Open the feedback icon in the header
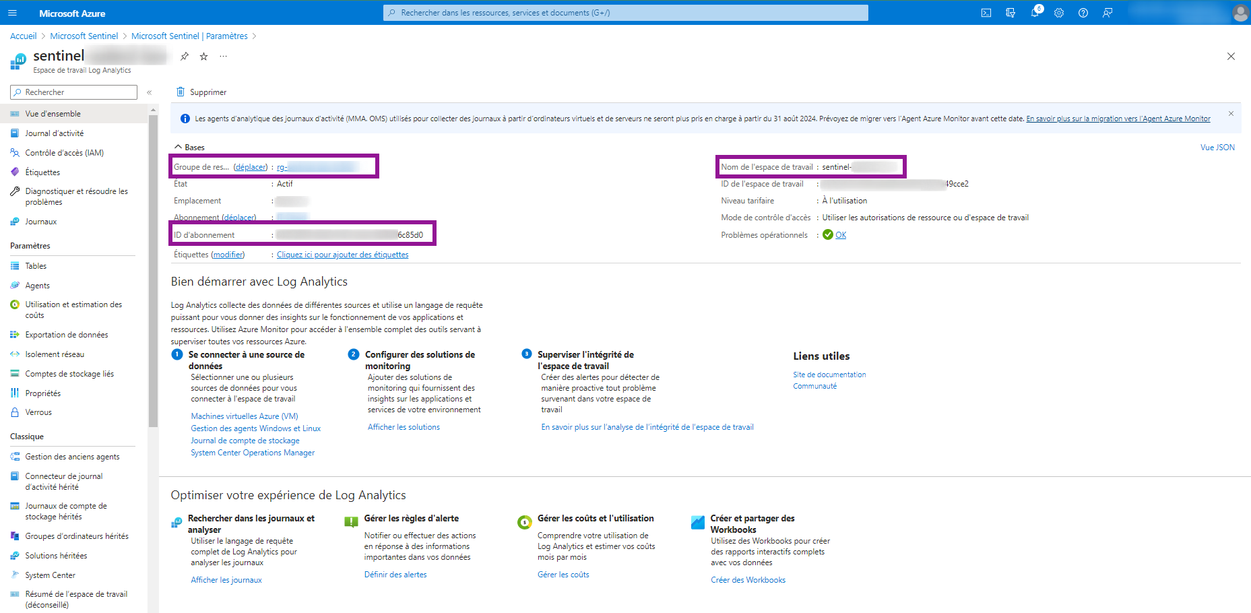 pos(1107,13)
